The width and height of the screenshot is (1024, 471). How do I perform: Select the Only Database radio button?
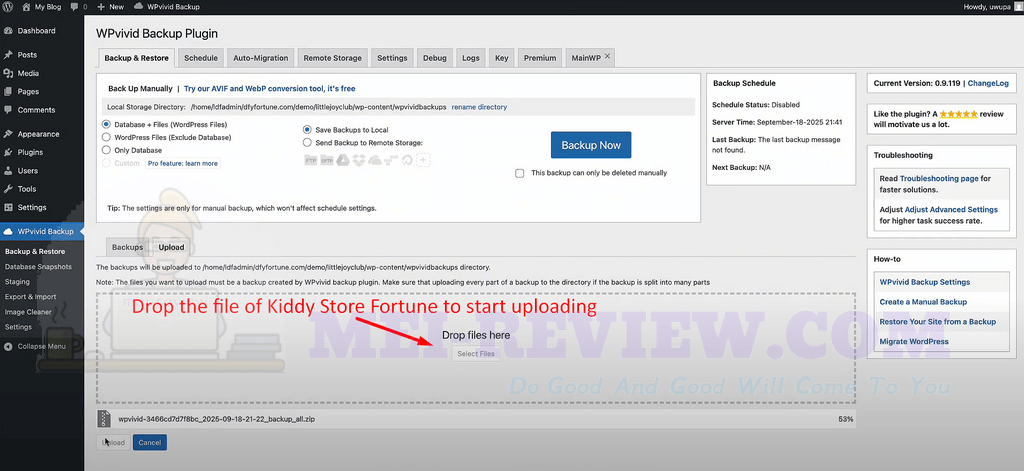tap(106, 150)
